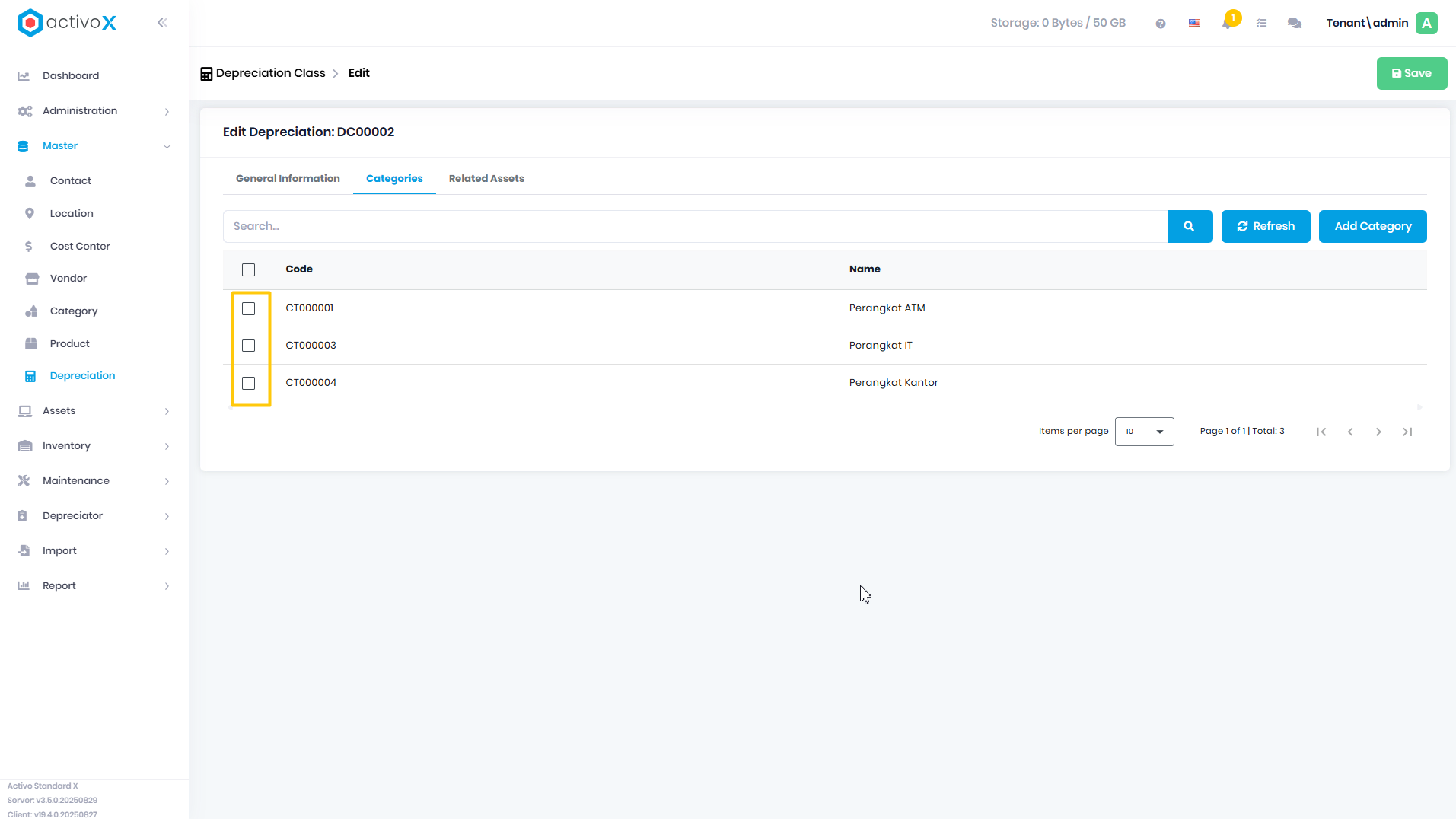Click the Vendor store icon
This screenshot has height=819, width=1456.
tap(32, 279)
